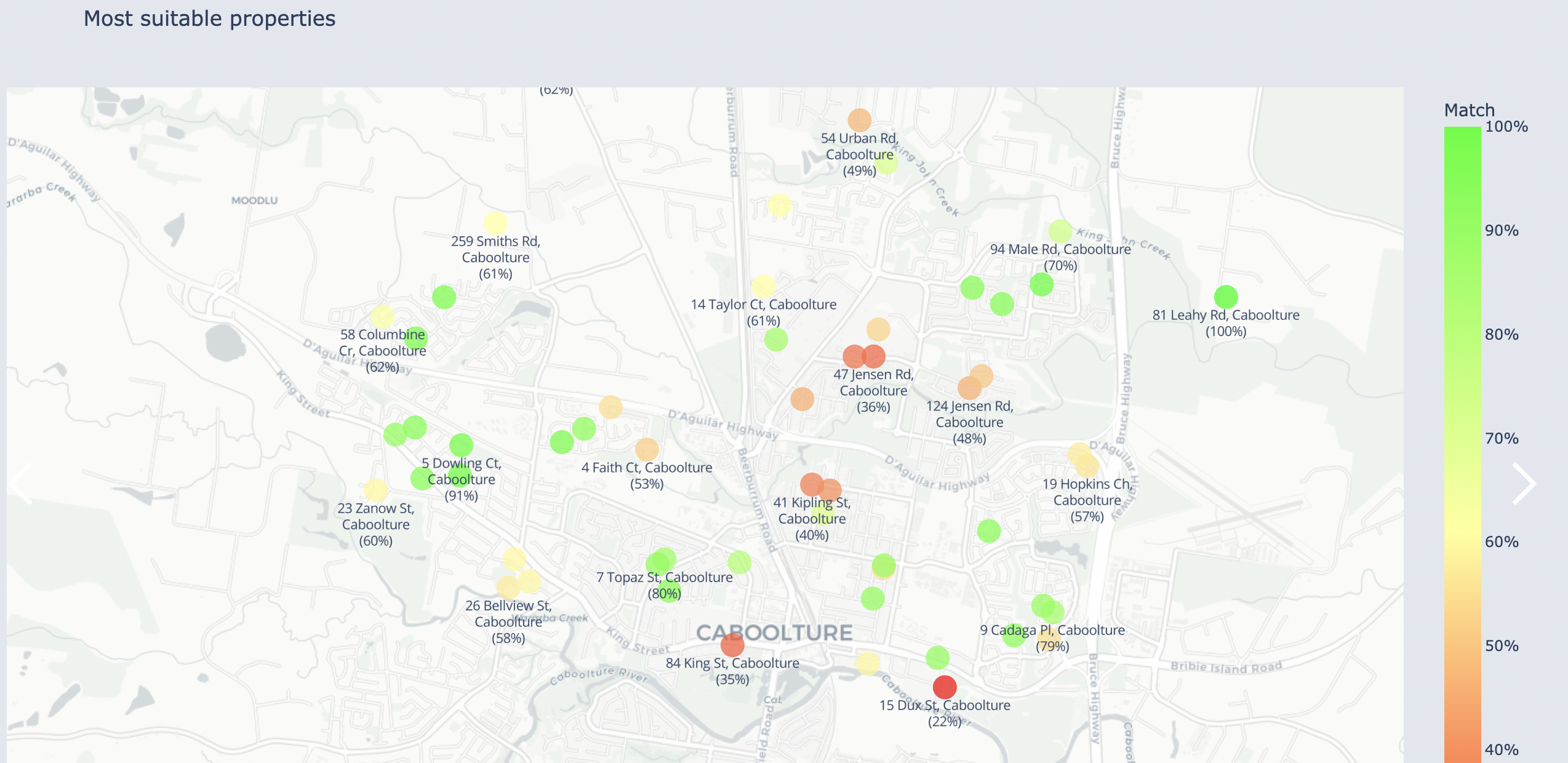Image resolution: width=1568 pixels, height=763 pixels.
Task: Select the 84 King St marker
Action: click(x=732, y=645)
